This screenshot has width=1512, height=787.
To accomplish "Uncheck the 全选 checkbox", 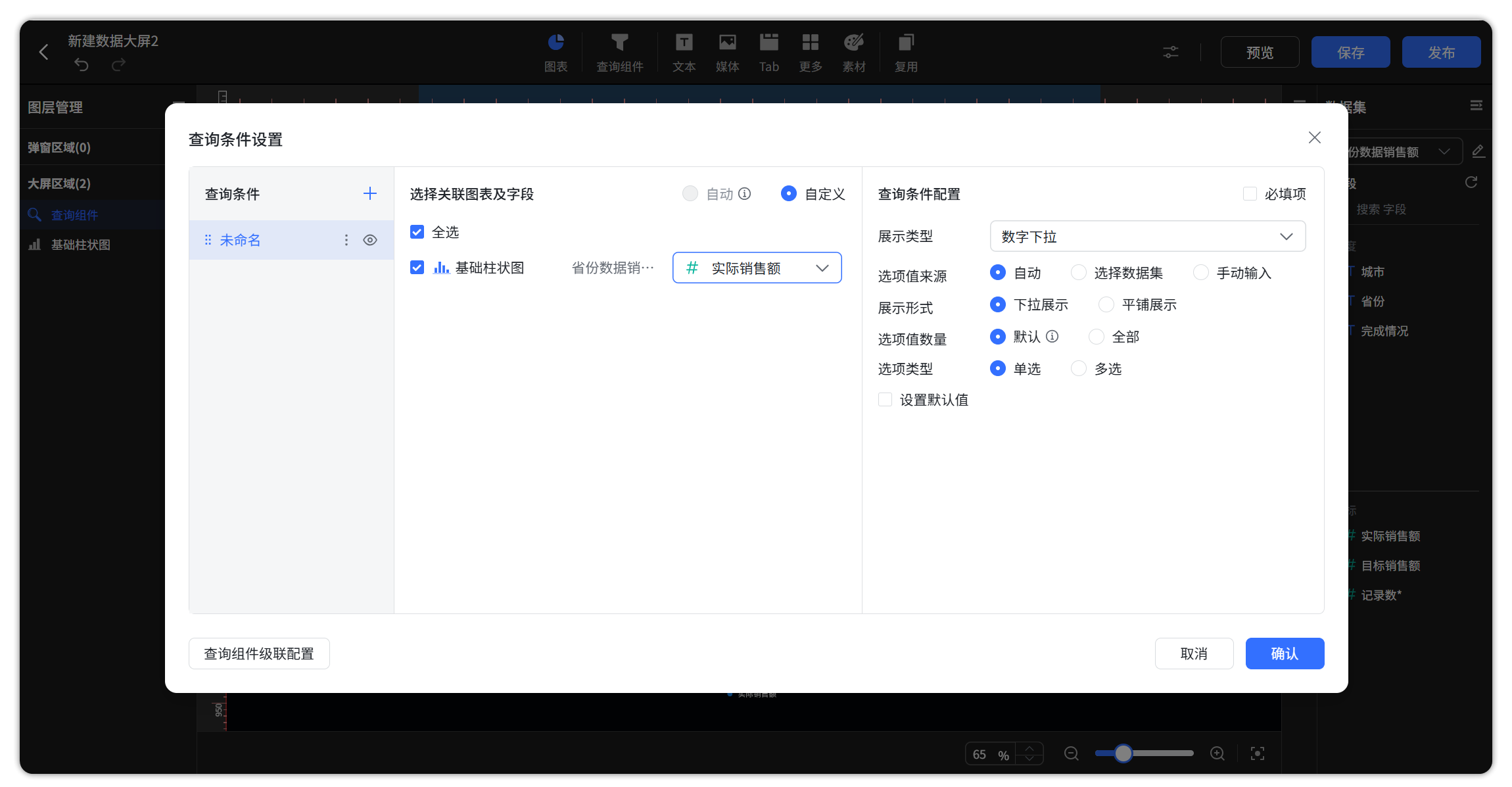I will point(417,231).
